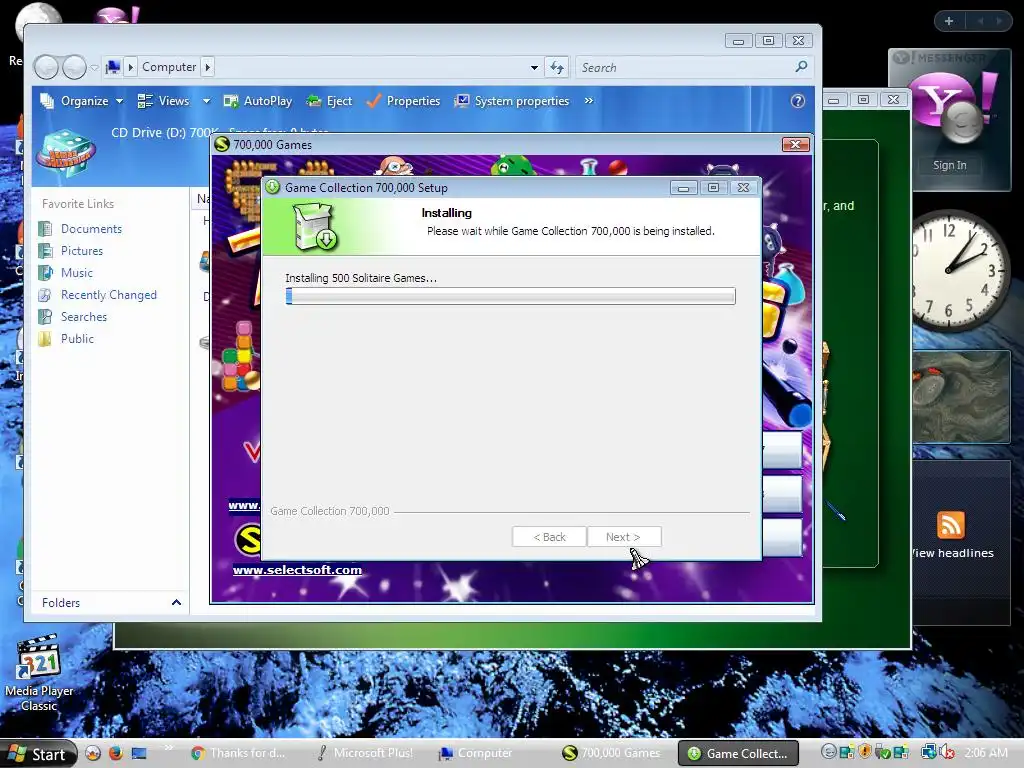Screen dimensions: 1024x768
Task: Click the Music folder icon
Action: point(45,273)
